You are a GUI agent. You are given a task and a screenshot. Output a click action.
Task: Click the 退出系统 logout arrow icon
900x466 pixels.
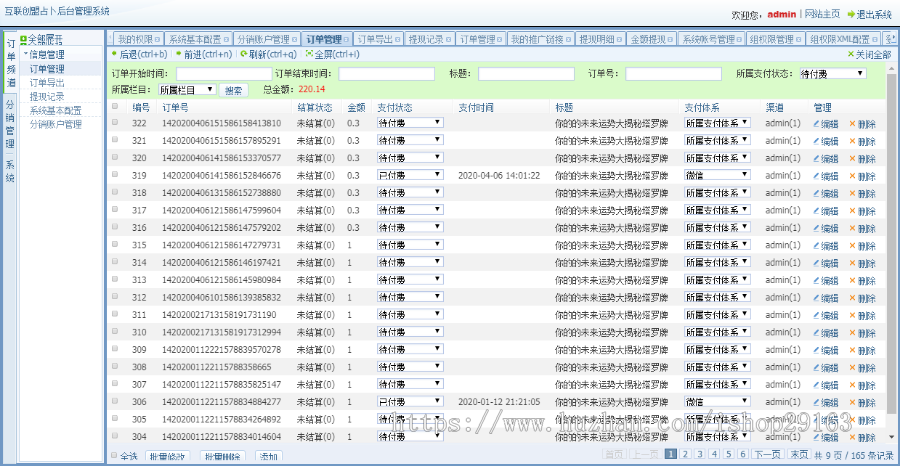pyautogui.click(x=851, y=14)
